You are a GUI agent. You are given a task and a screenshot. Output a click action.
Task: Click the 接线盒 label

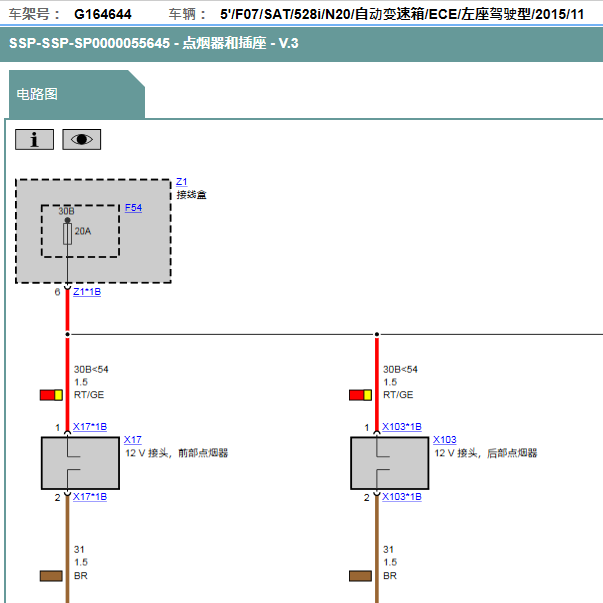pyautogui.click(x=191, y=195)
